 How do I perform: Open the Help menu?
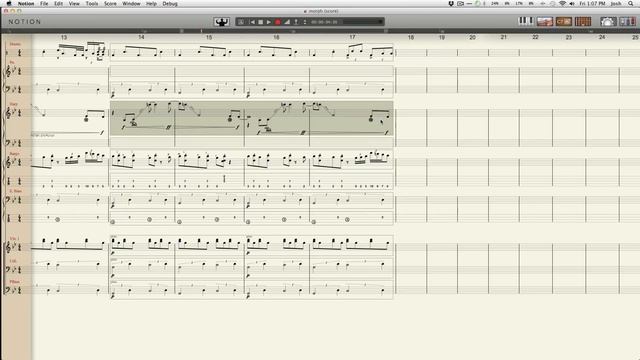point(151,4)
